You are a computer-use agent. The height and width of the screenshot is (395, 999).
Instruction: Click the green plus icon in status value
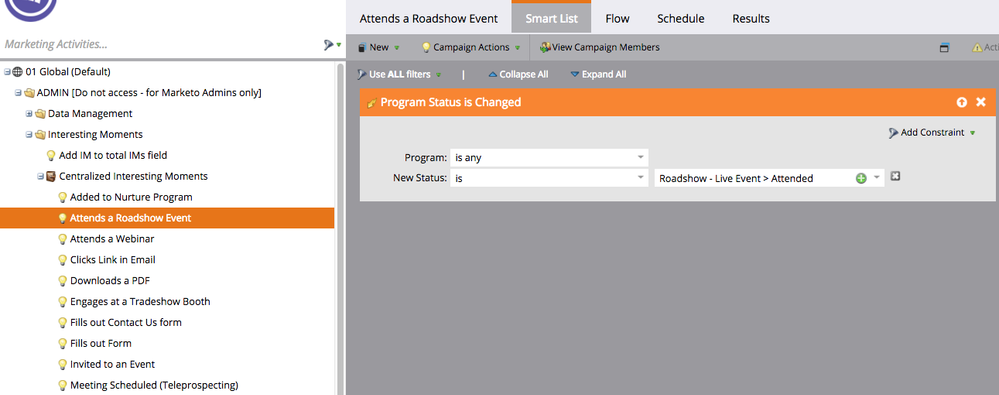[x=861, y=178]
